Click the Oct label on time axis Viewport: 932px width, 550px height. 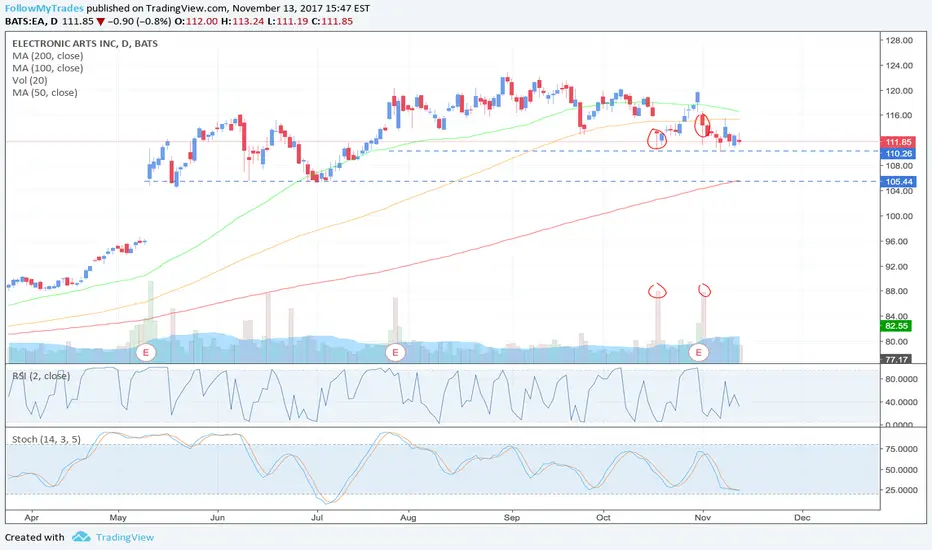point(603,517)
